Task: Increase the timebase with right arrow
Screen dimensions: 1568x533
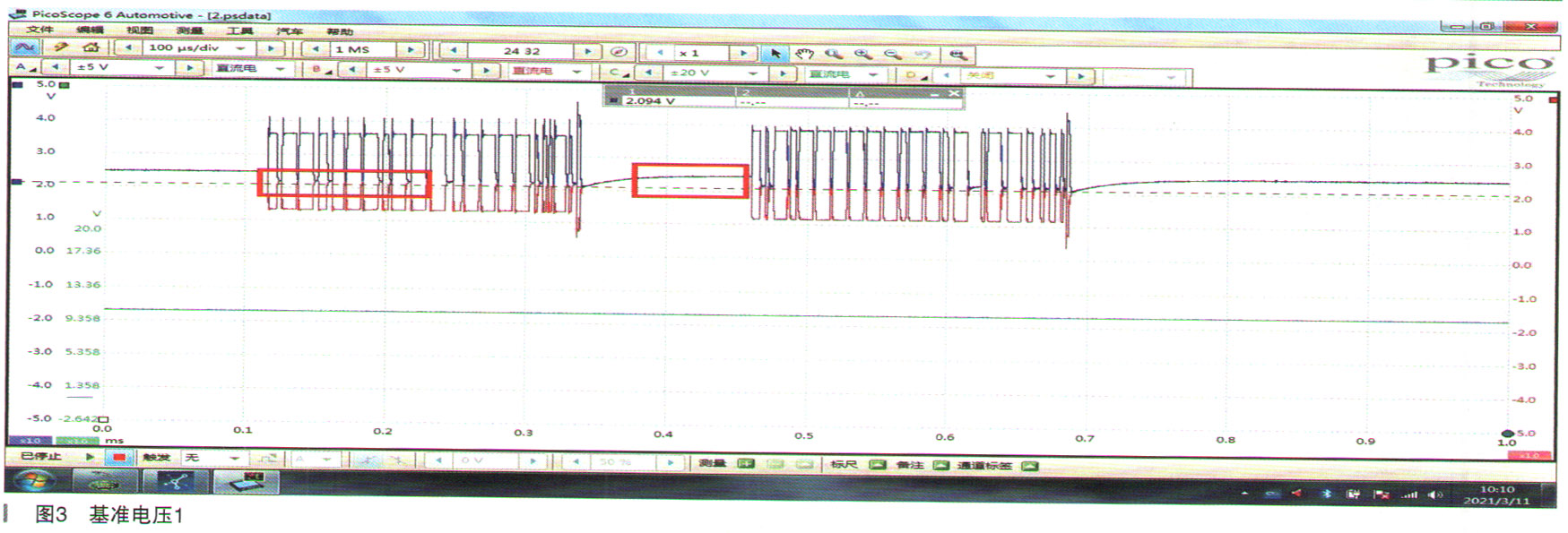Action: [x=272, y=48]
